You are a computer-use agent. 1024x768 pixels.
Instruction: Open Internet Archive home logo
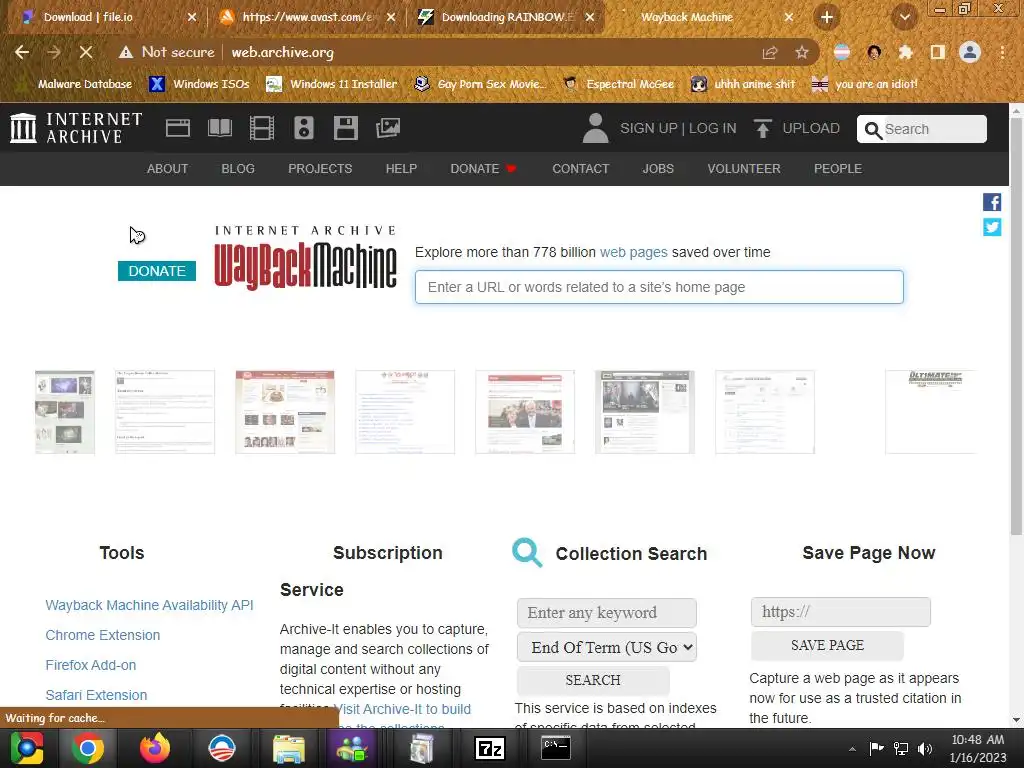point(76,128)
